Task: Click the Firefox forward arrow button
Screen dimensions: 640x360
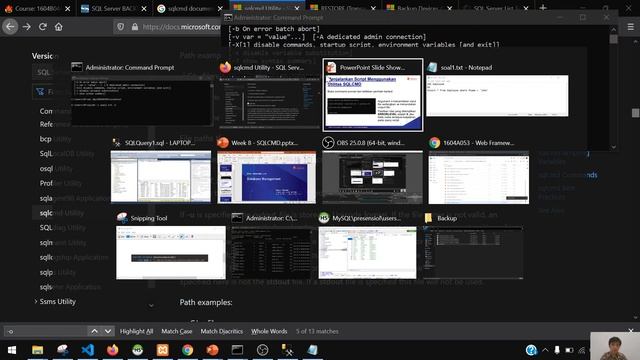Action: coord(27,27)
